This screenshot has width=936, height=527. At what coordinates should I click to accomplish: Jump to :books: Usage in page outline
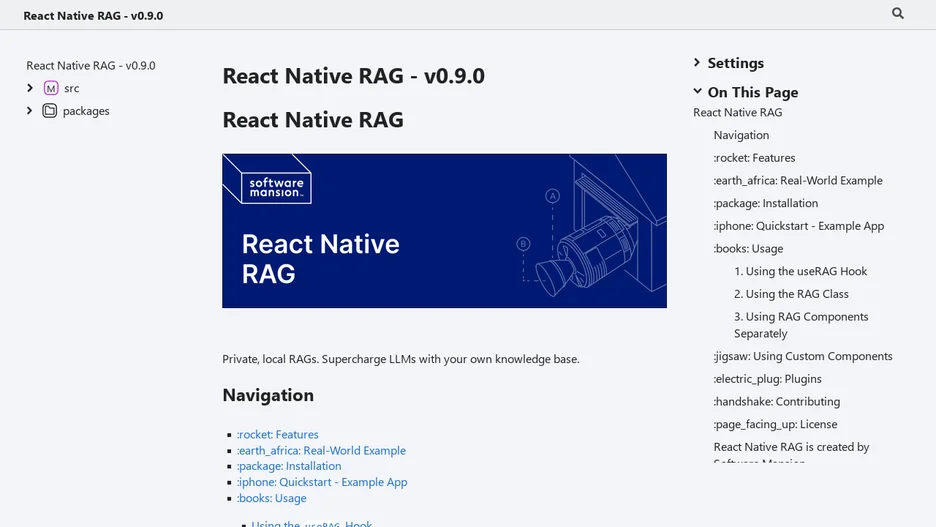tap(748, 248)
